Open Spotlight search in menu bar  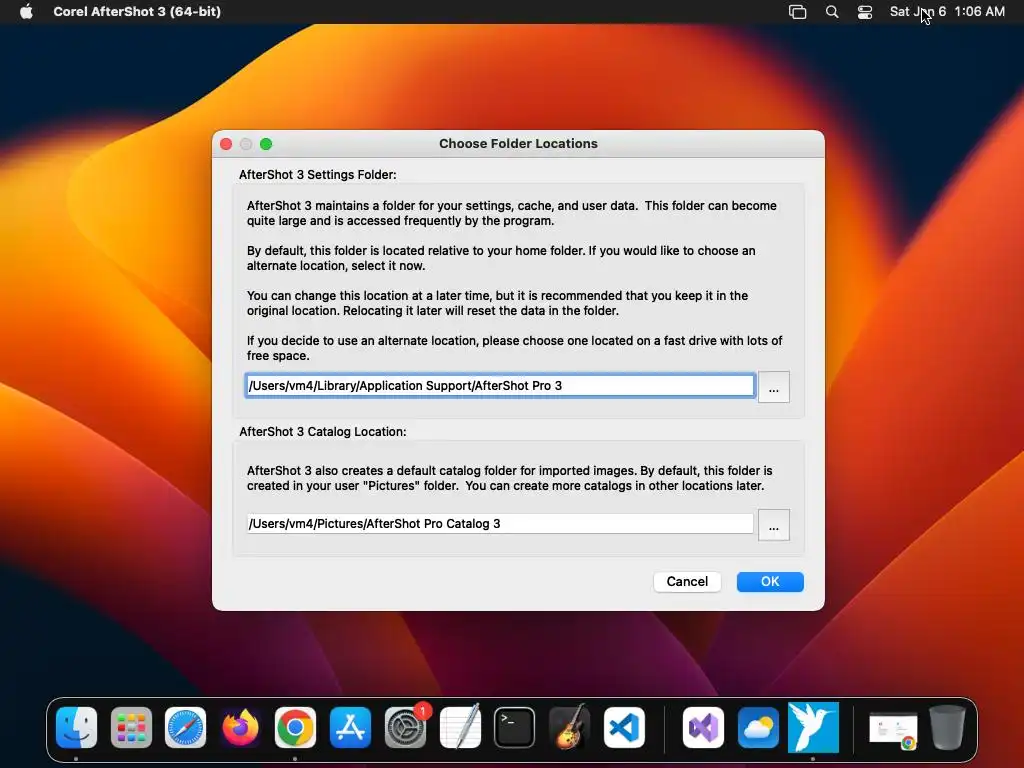click(x=831, y=12)
